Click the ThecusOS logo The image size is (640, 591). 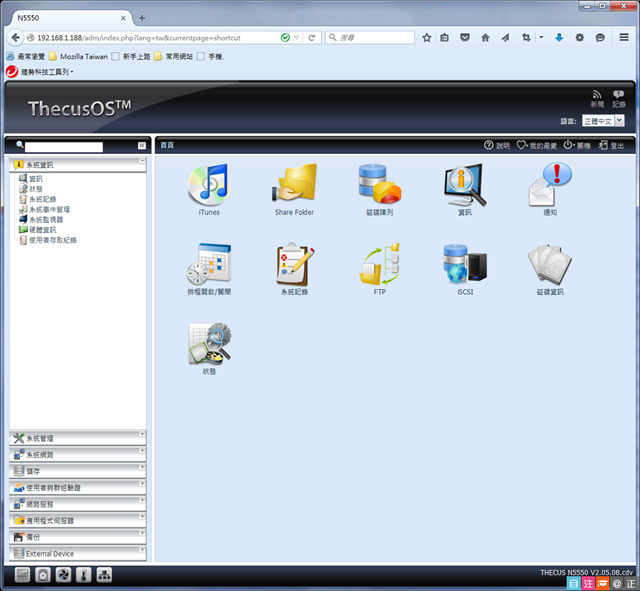pos(80,109)
